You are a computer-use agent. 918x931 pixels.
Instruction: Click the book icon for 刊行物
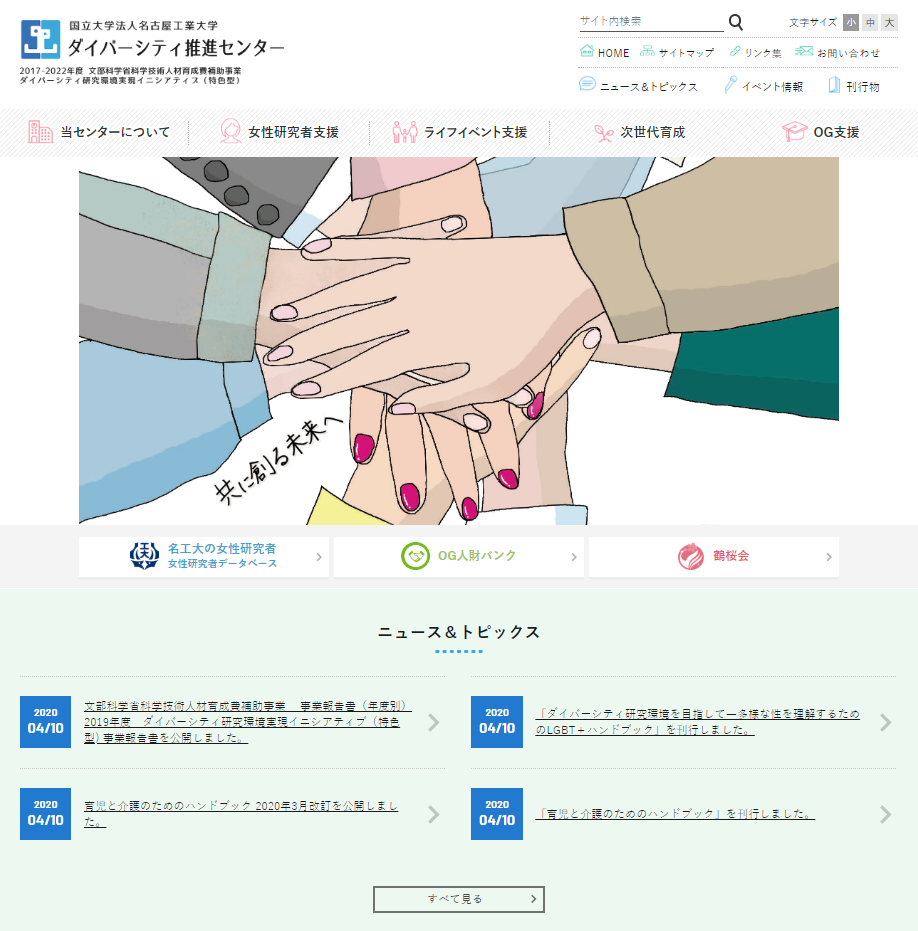(834, 85)
